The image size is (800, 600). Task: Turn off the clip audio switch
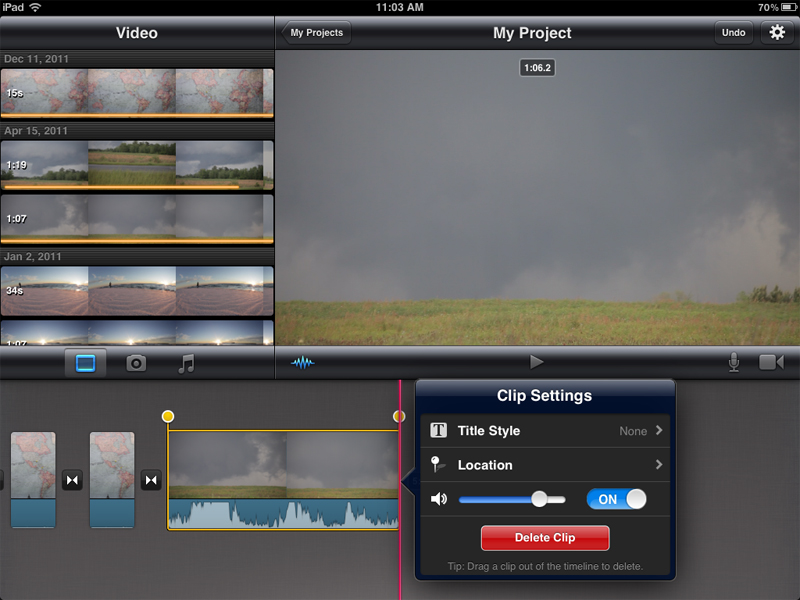[x=616, y=499]
